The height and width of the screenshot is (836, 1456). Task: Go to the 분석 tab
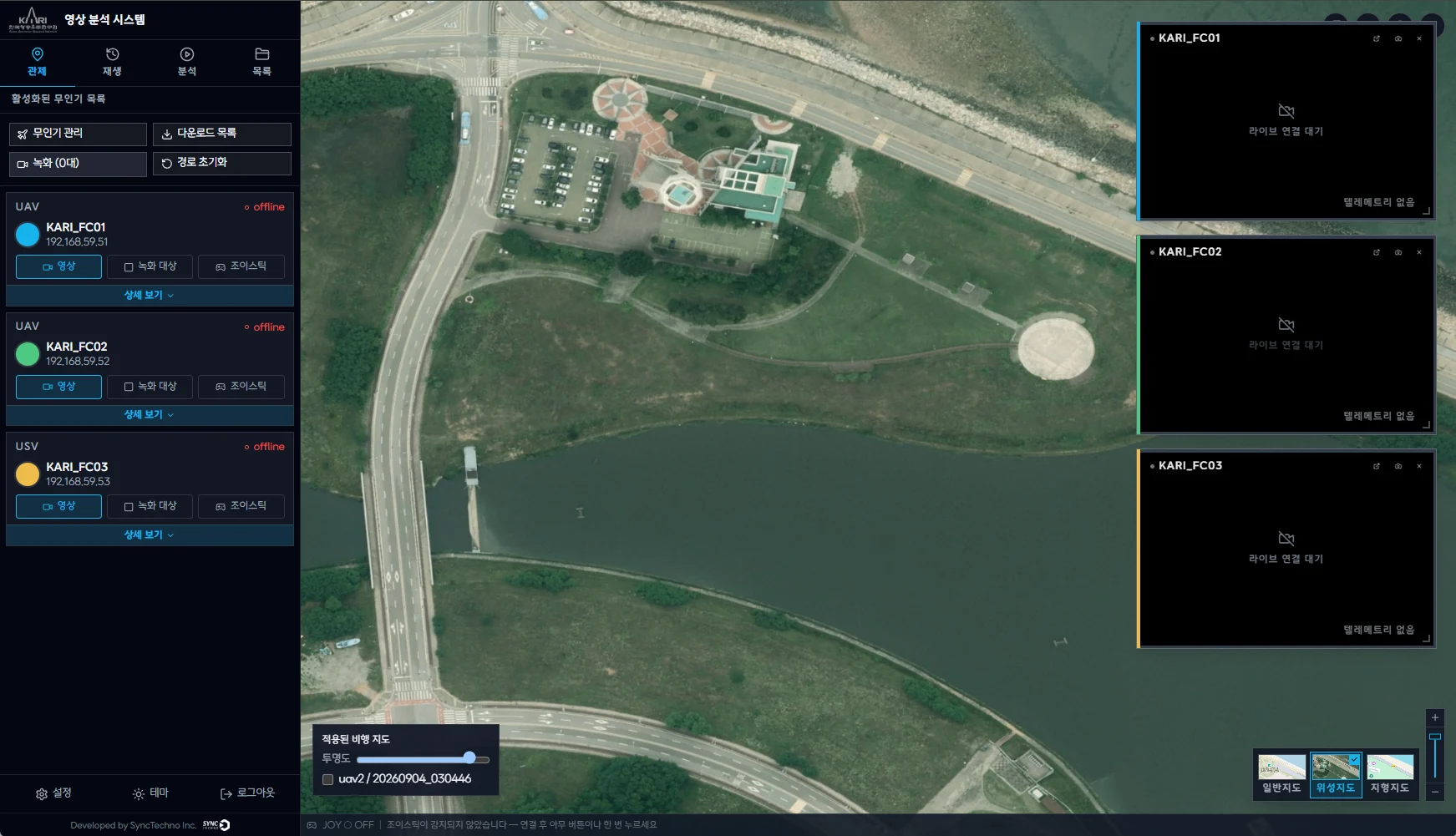point(187,63)
